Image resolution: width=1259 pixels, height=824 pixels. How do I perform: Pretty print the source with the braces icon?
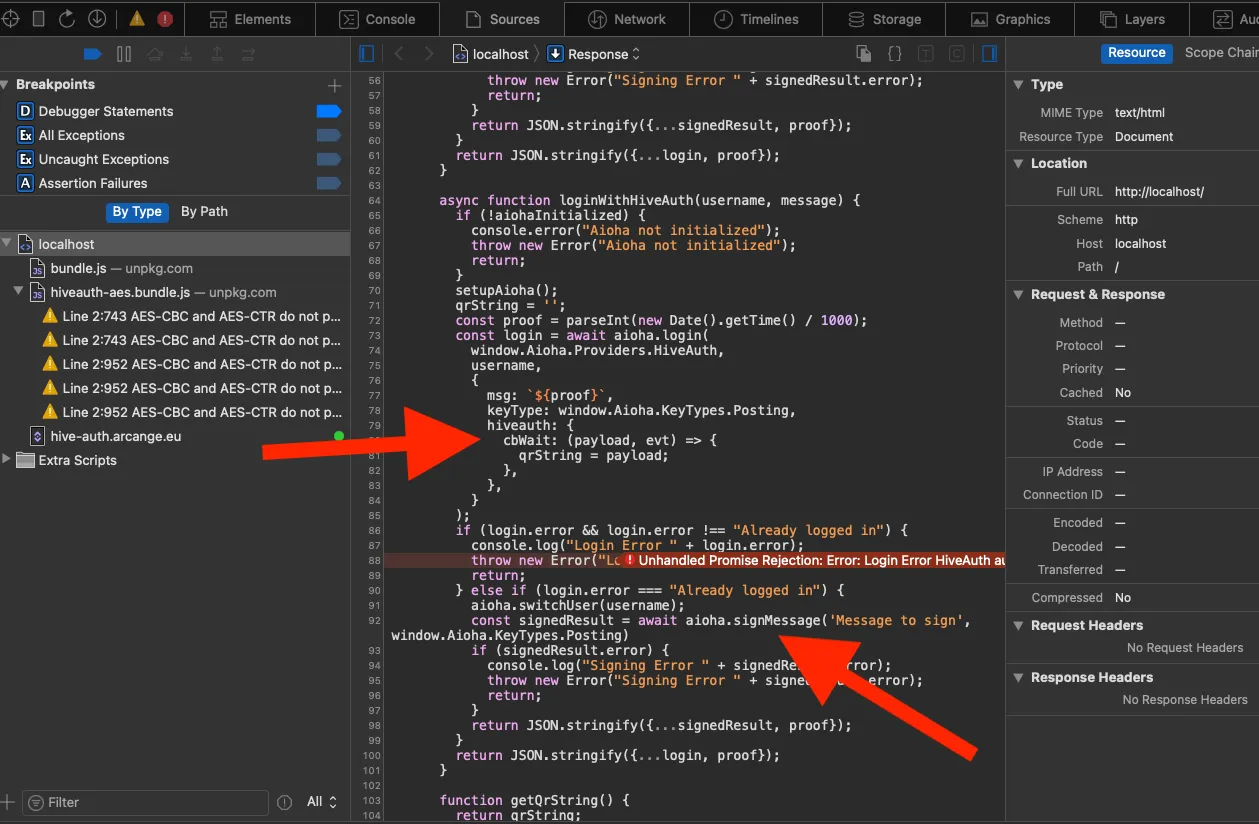tap(895, 54)
